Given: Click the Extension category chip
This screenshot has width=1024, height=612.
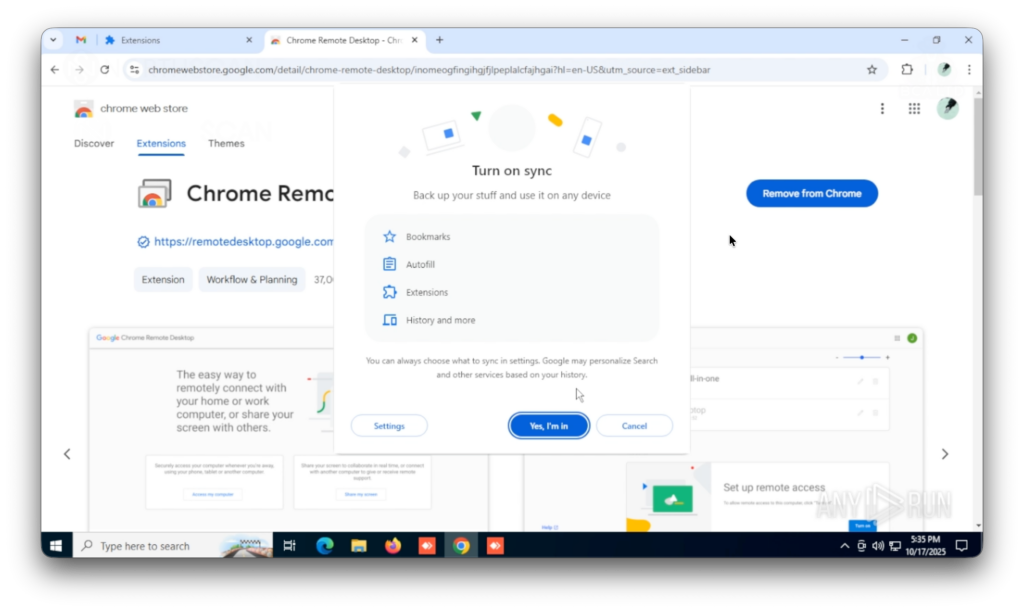Looking at the screenshot, I should pos(163,280).
